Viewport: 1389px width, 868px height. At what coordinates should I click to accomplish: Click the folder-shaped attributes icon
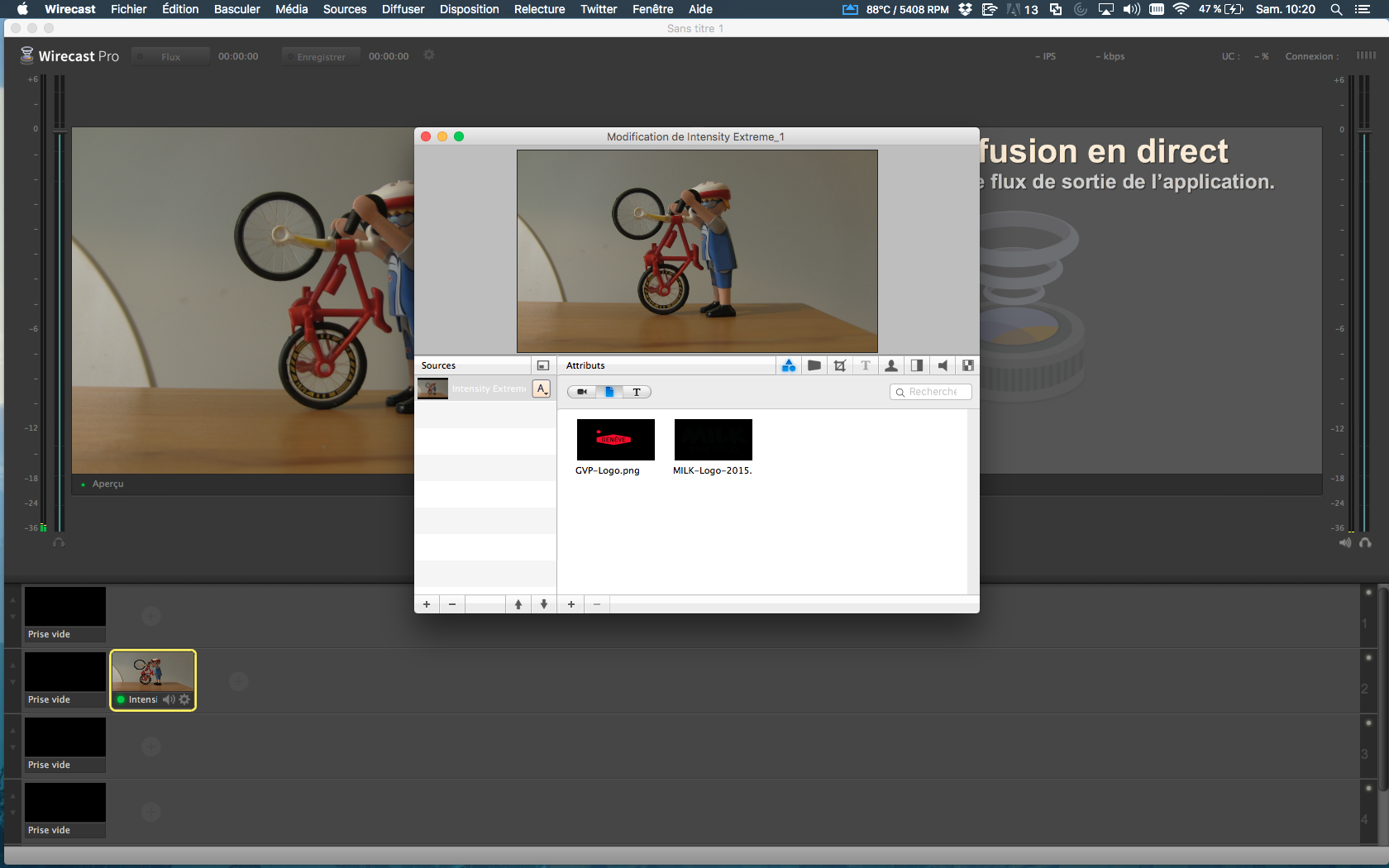tap(814, 365)
